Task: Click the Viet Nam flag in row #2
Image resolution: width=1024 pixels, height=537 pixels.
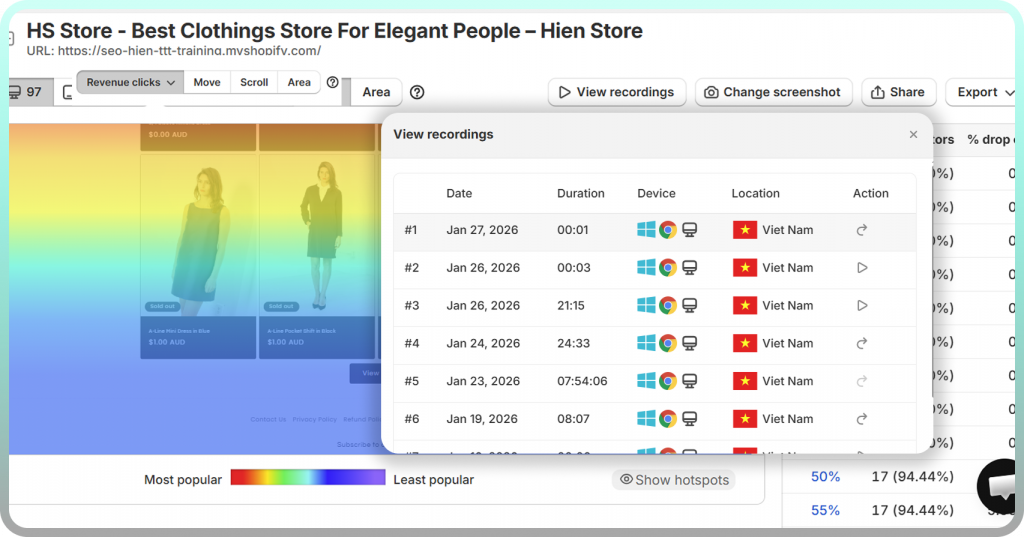Action: pyautogui.click(x=745, y=268)
